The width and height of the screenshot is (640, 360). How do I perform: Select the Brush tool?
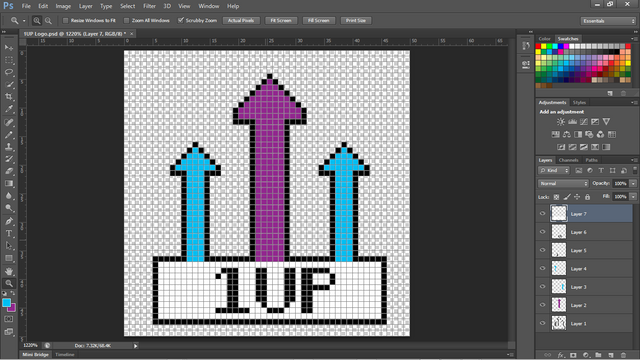(x=9, y=134)
